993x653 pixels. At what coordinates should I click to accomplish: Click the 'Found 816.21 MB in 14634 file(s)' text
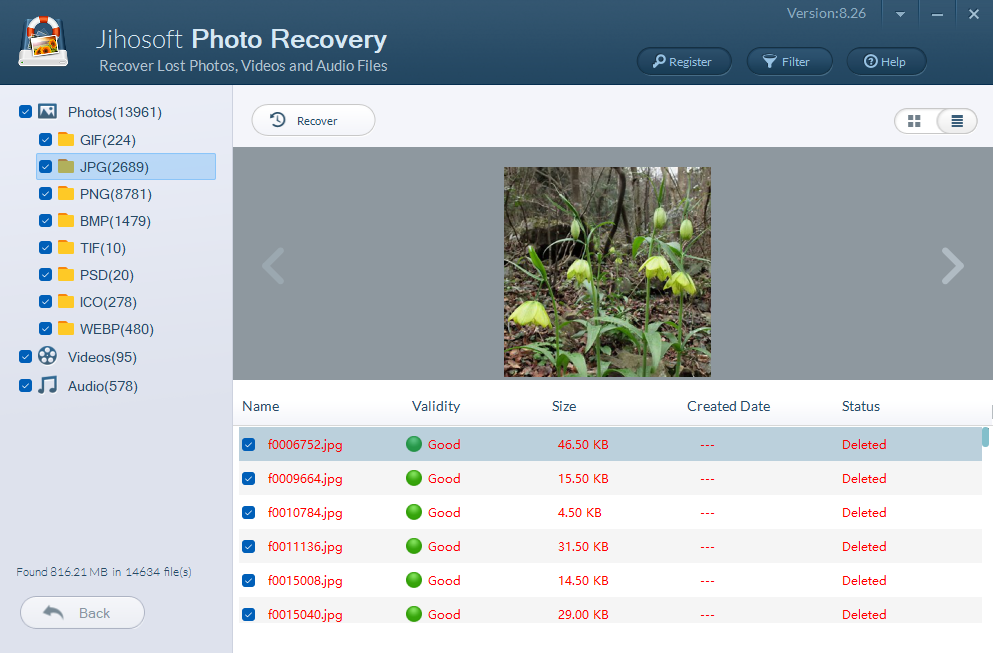click(x=104, y=572)
